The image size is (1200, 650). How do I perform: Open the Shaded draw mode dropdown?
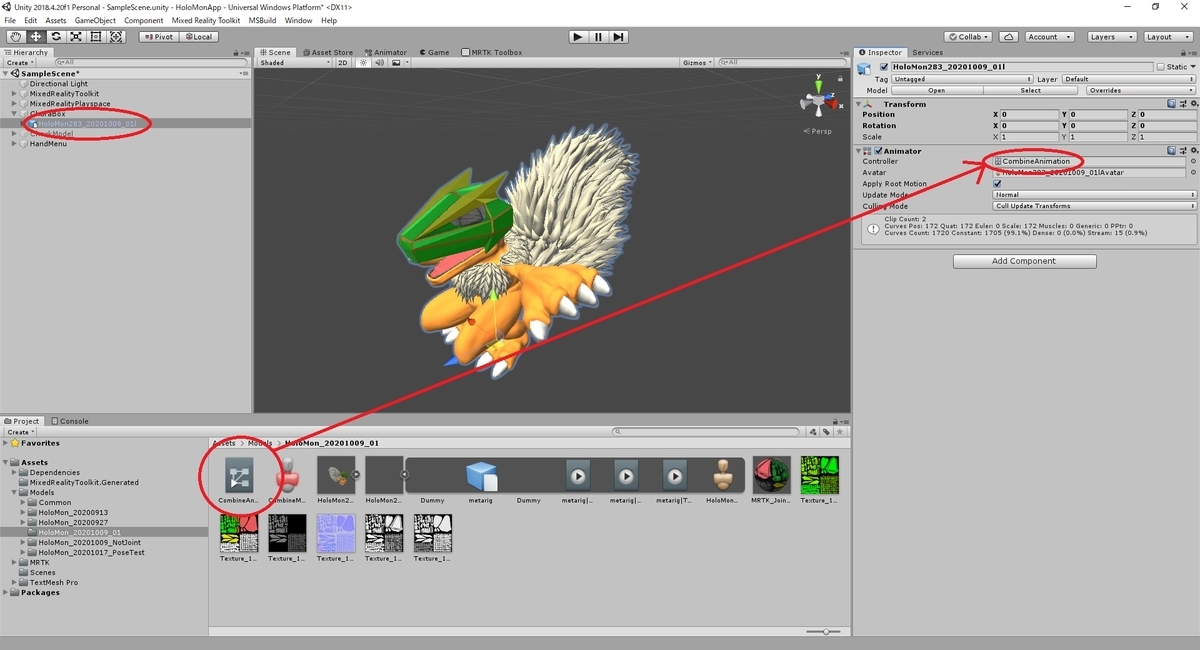tap(294, 62)
